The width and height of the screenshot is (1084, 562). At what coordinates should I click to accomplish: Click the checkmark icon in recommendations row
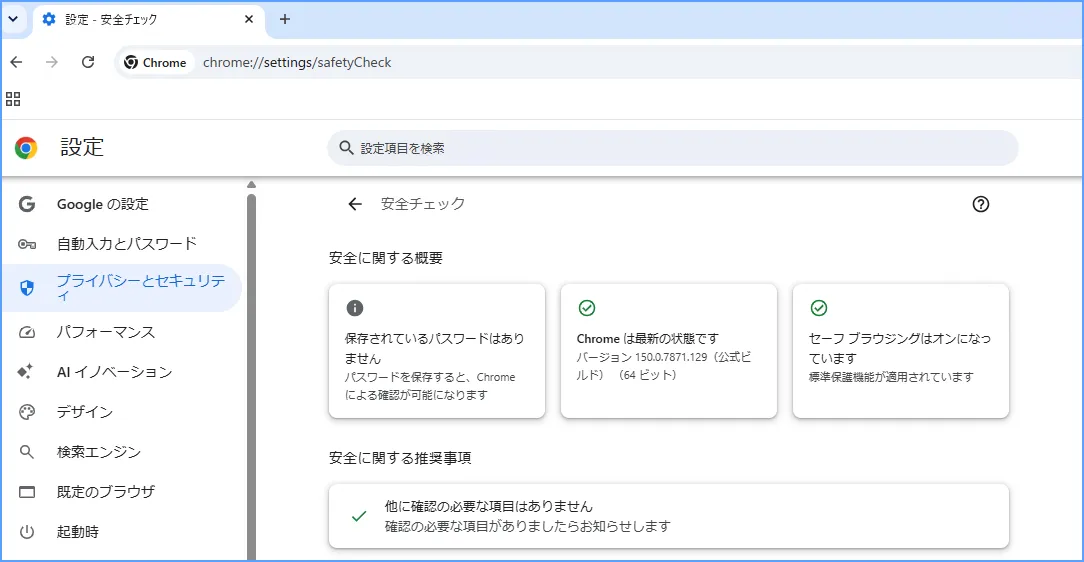(359, 516)
